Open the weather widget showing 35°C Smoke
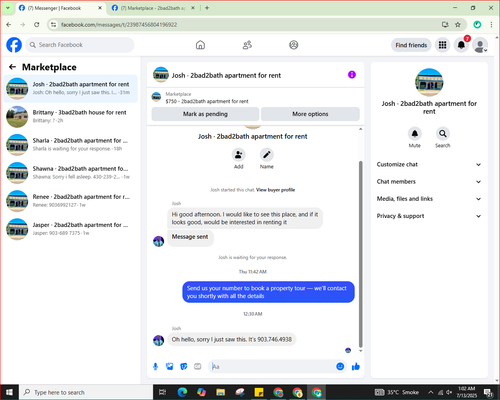Viewport: 500px width, 400px height. tap(397, 392)
